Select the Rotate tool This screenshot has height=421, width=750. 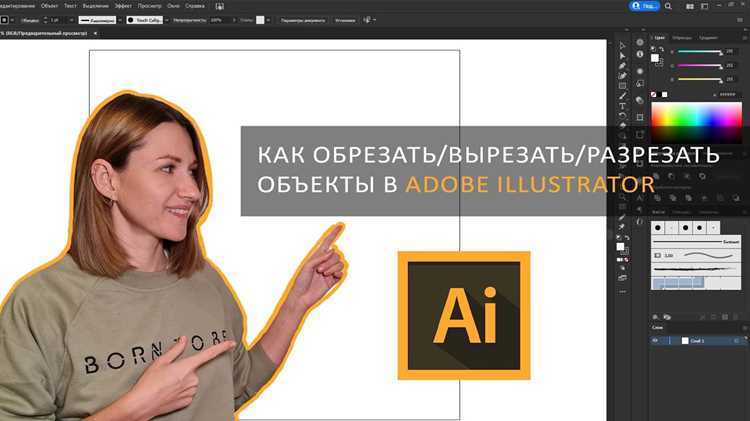pos(622,116)
